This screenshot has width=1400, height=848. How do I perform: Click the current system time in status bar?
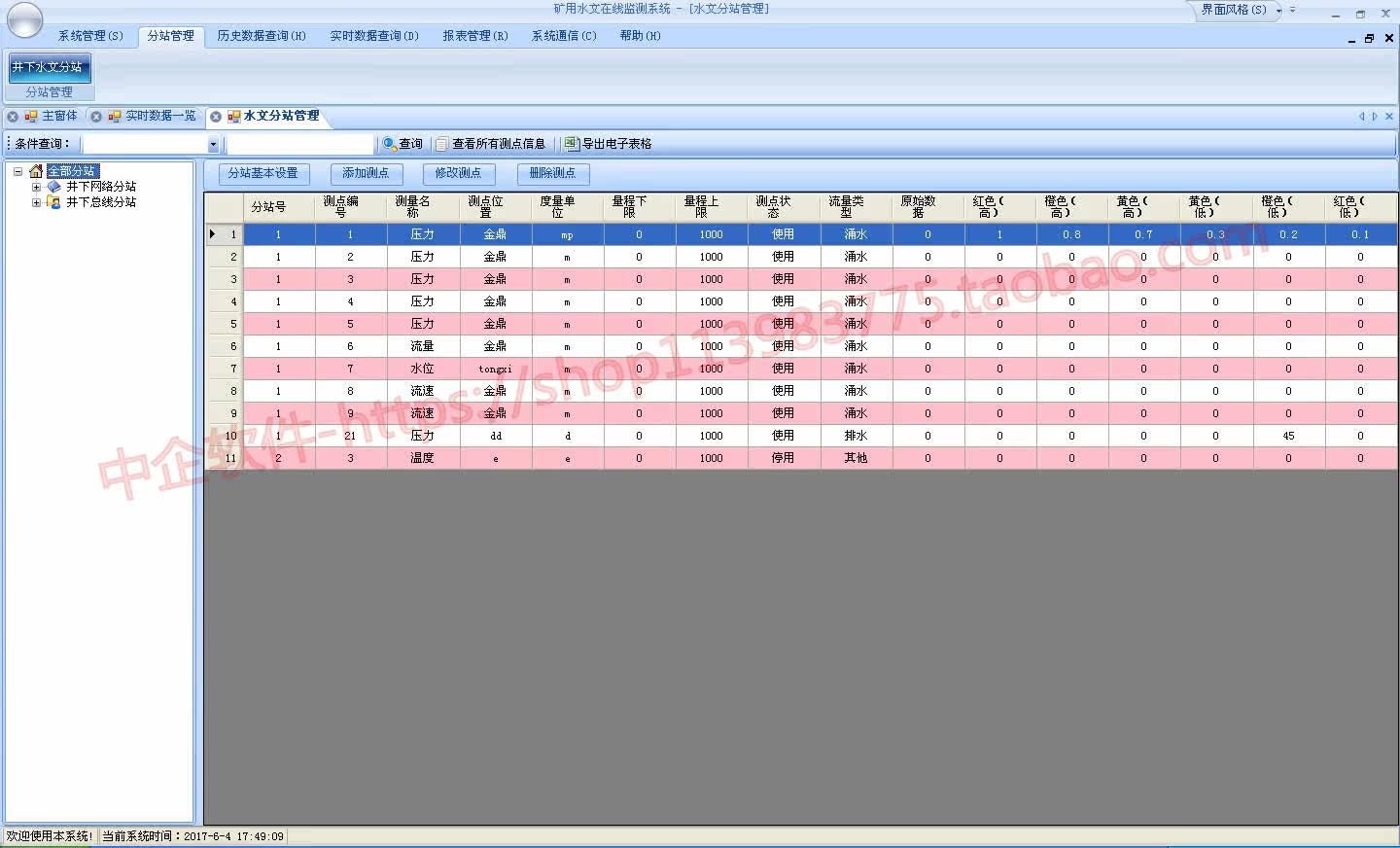[x=192, y=836]
